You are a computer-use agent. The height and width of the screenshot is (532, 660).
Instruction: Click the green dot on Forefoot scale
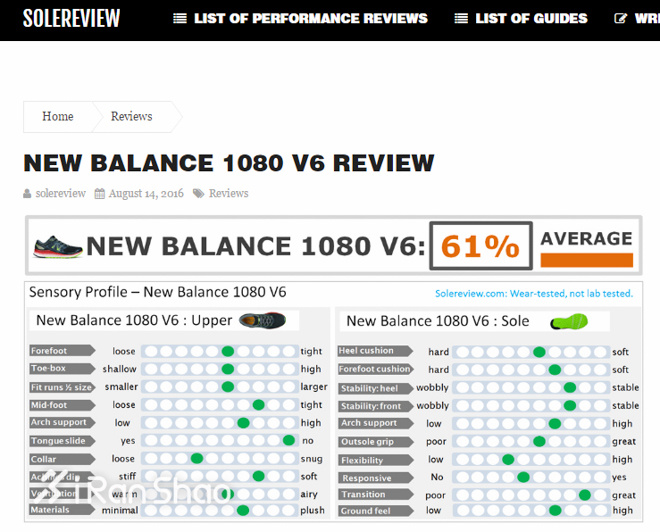[227, 351]
